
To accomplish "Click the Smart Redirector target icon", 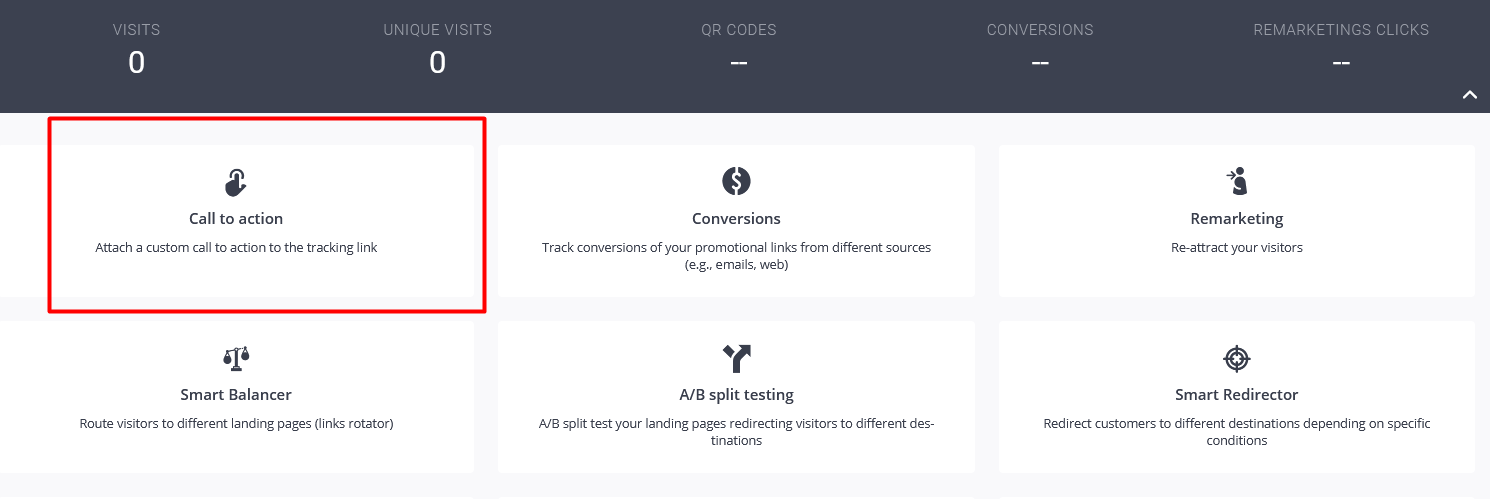I will (1237, 357).
